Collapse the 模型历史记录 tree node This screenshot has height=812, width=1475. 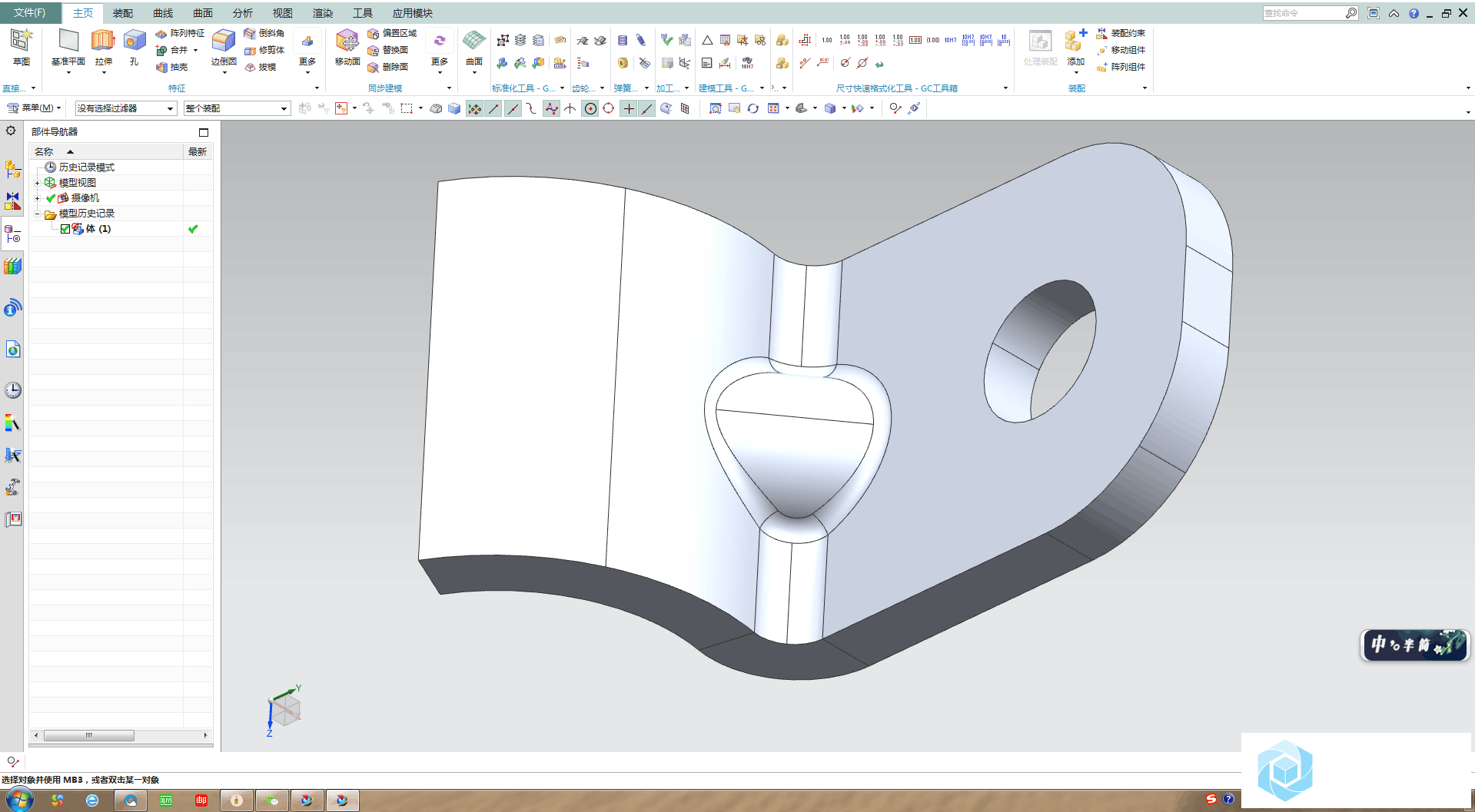click(37, 214)
